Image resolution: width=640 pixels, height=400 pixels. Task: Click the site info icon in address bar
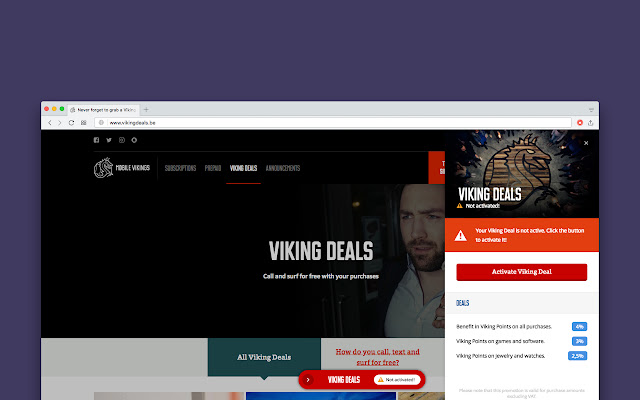101,122
